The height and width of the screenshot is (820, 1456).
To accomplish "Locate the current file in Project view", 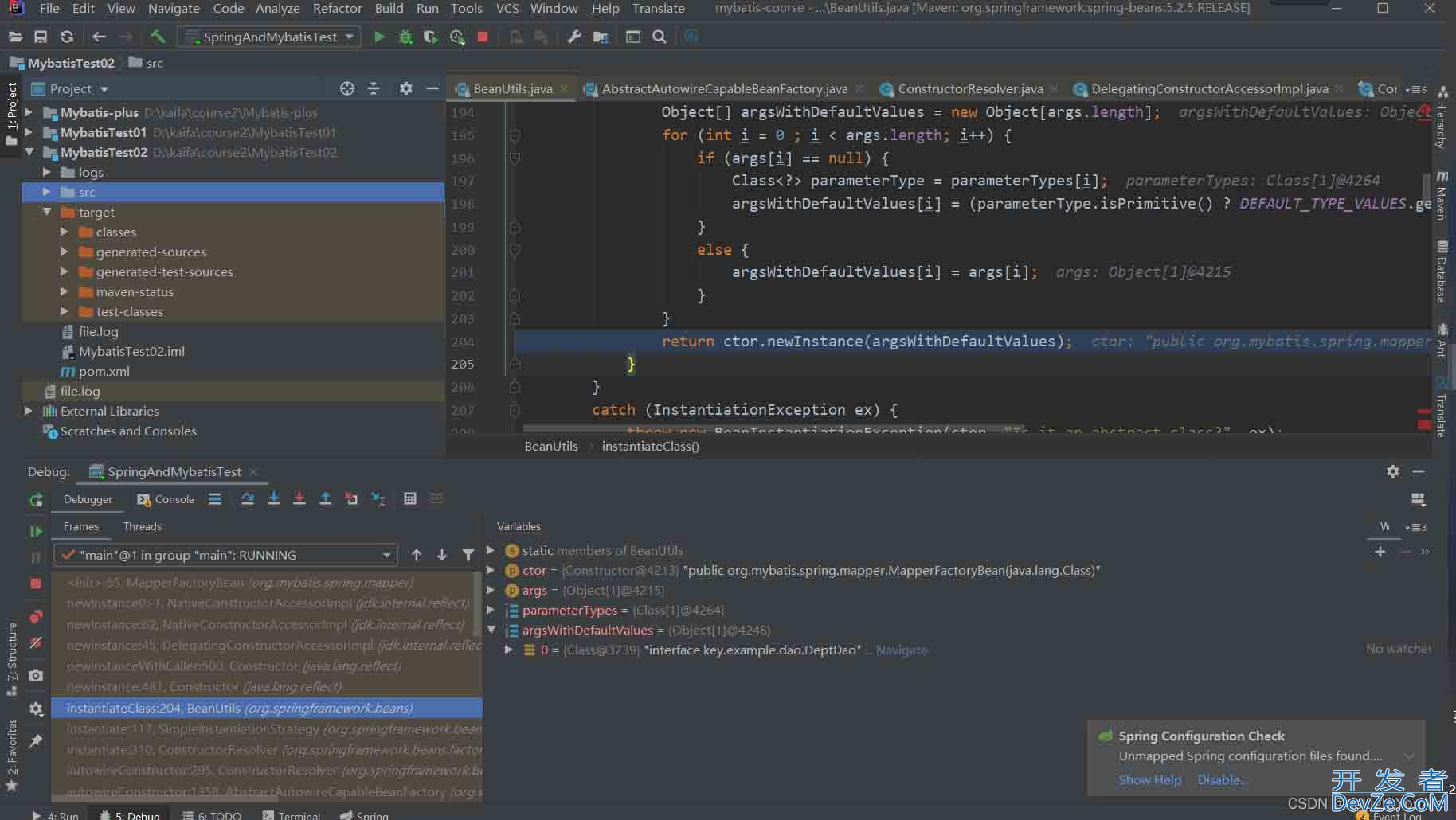I will pyautogui.click(x=347, y=88).
